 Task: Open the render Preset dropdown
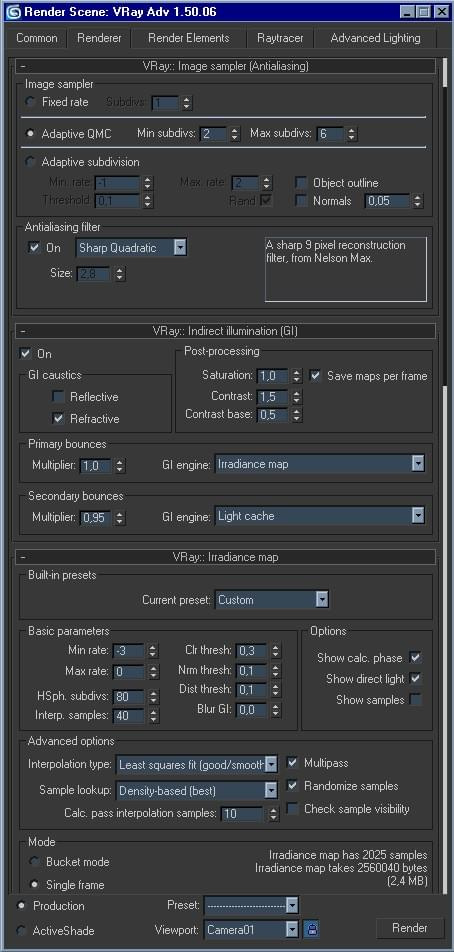coord(251,906)
